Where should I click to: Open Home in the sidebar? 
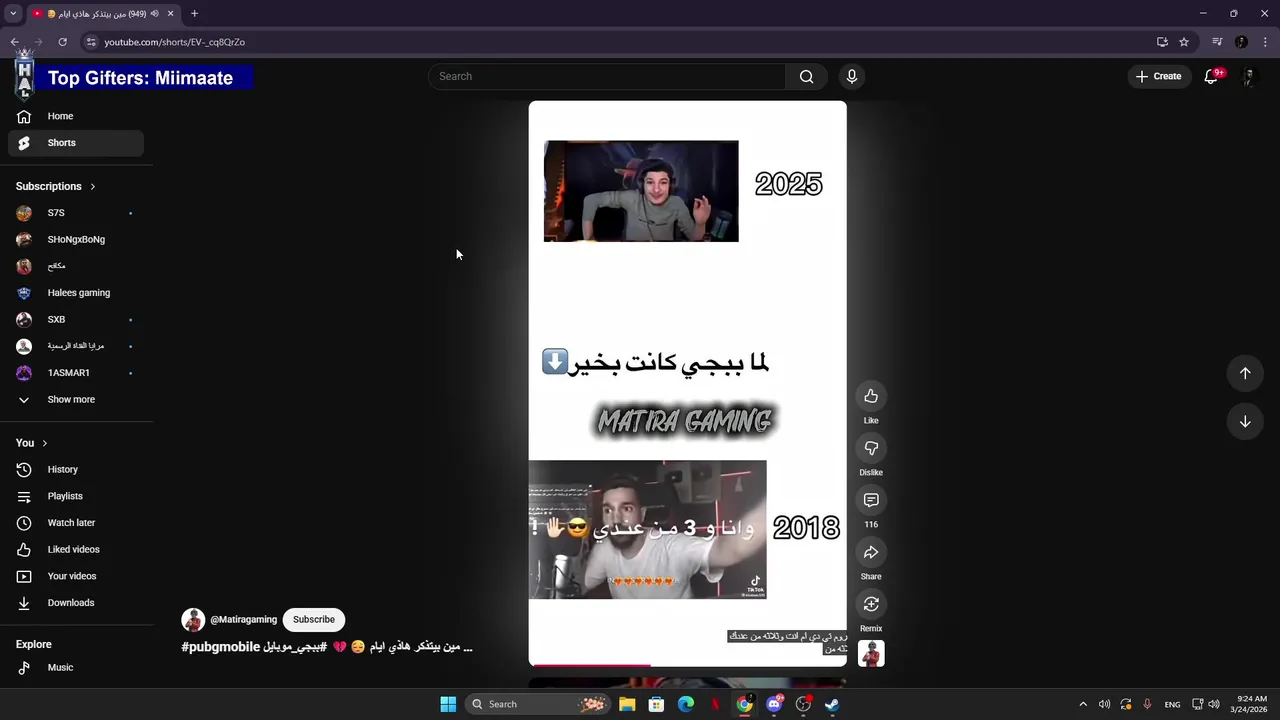click(x=76, y=116)
